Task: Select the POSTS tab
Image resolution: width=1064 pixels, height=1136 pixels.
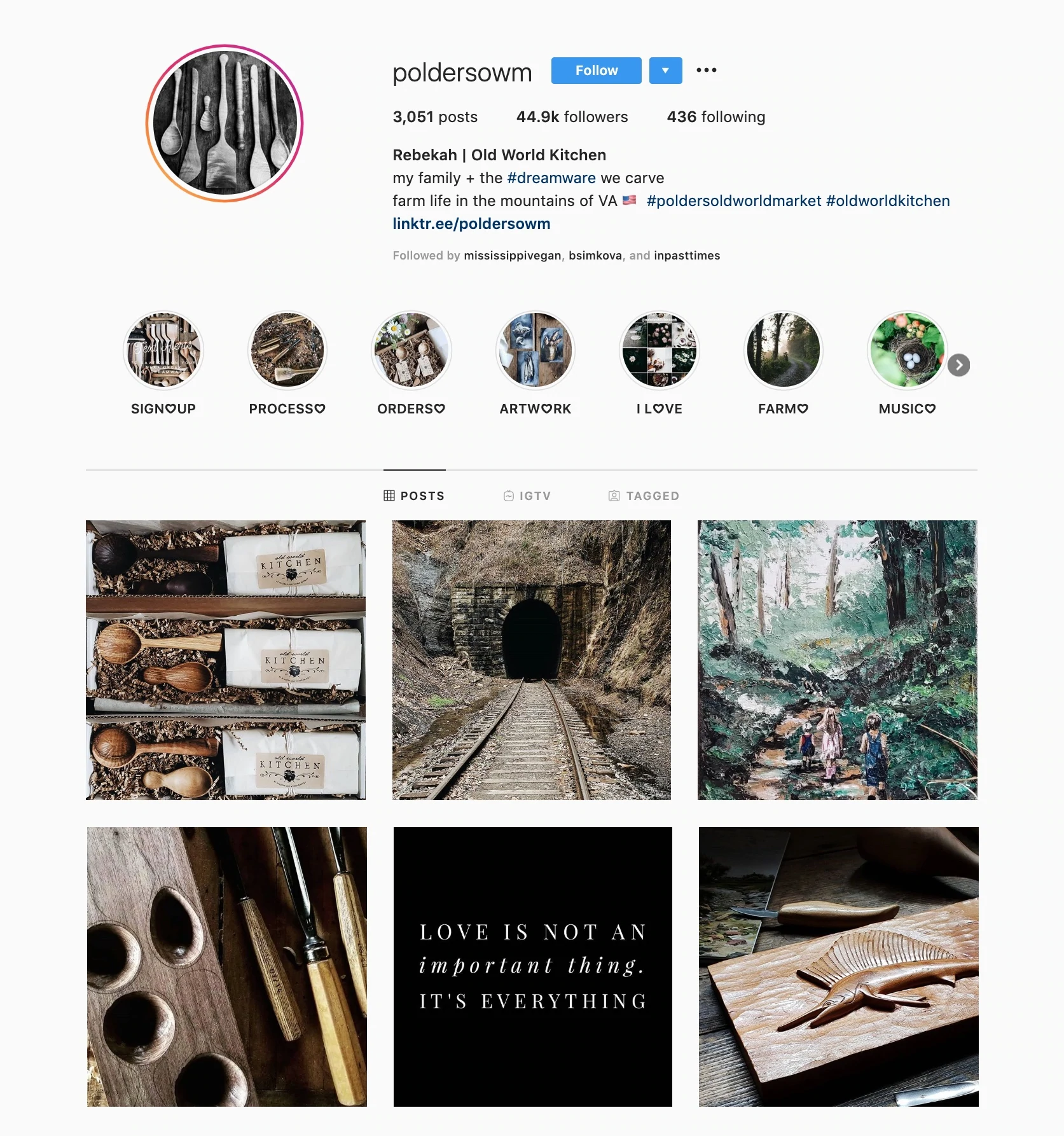Action: (x=415, y=496)
